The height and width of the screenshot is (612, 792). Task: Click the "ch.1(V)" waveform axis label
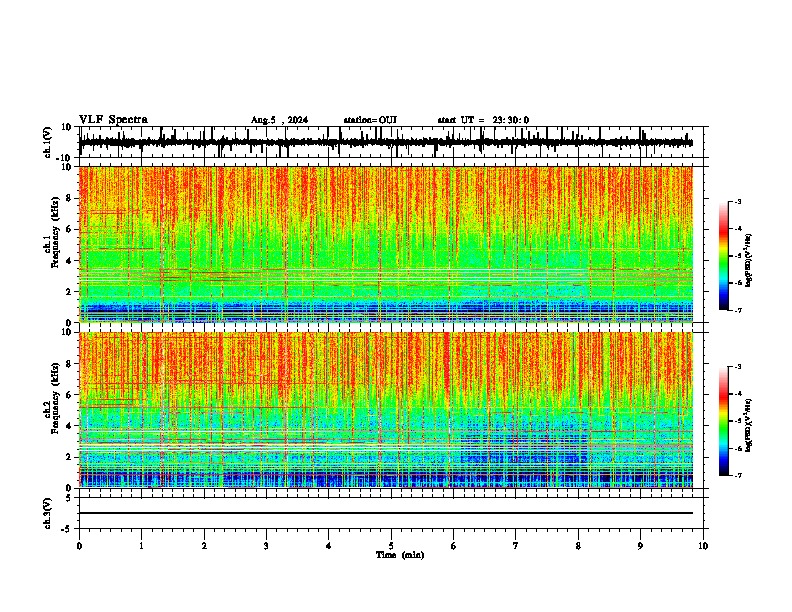click(48, 142)
